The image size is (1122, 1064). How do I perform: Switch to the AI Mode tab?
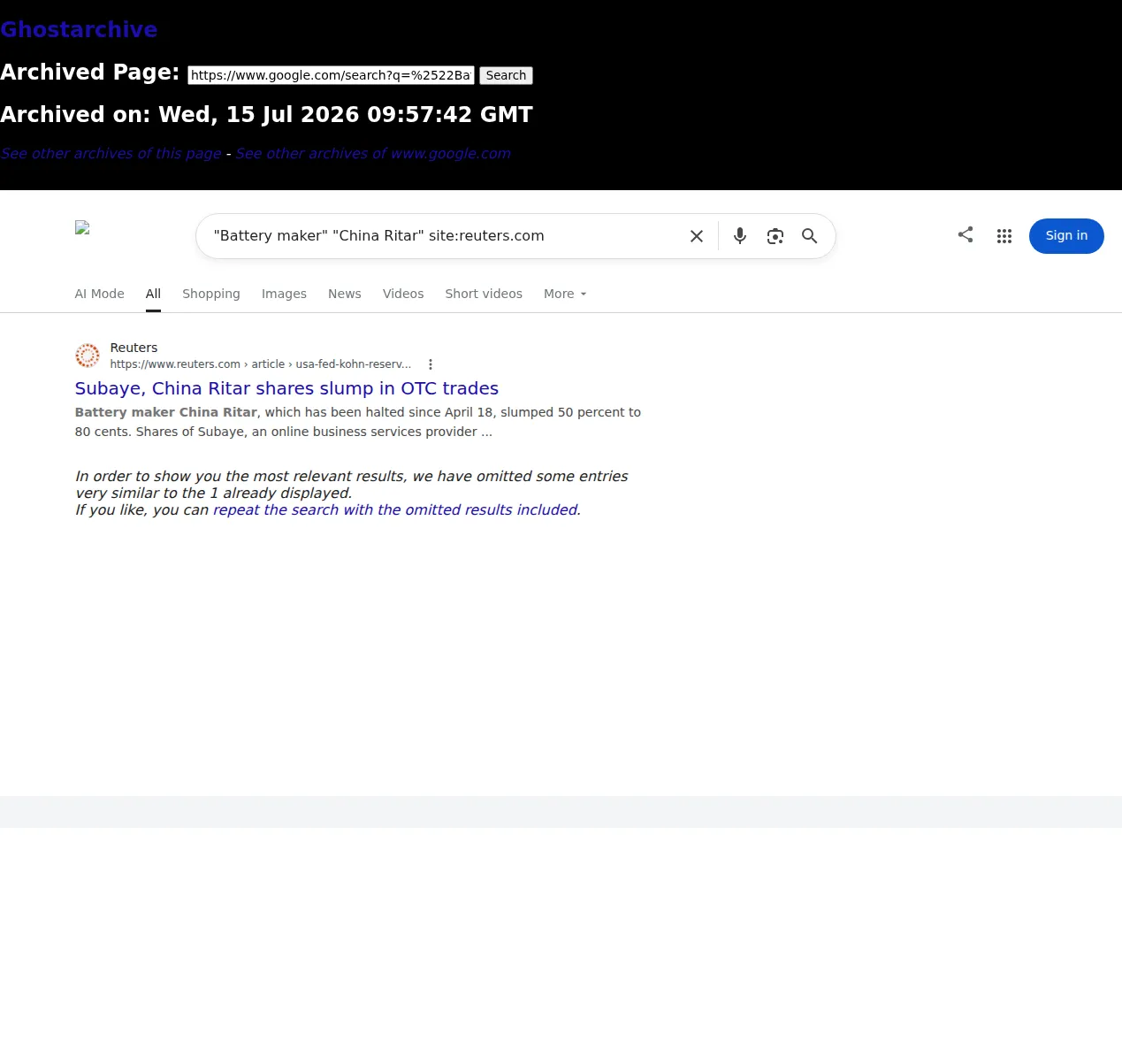coord(99,294)
